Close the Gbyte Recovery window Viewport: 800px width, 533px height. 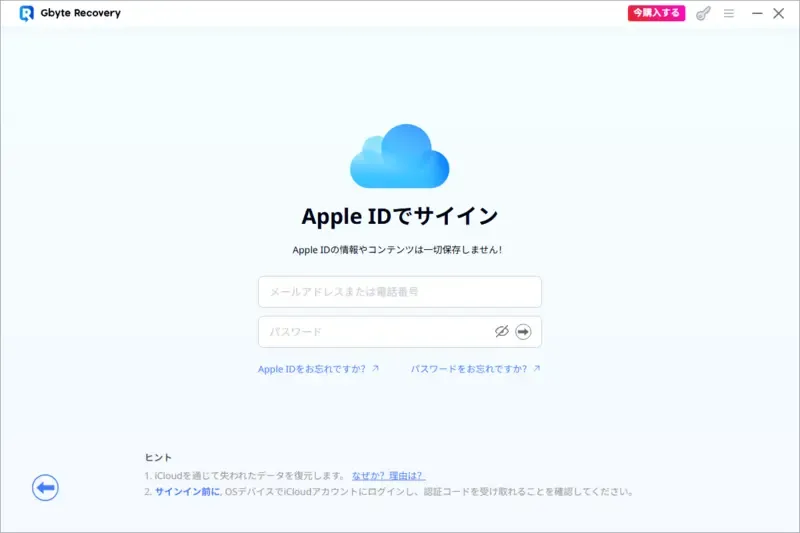(x=779, y=13)
